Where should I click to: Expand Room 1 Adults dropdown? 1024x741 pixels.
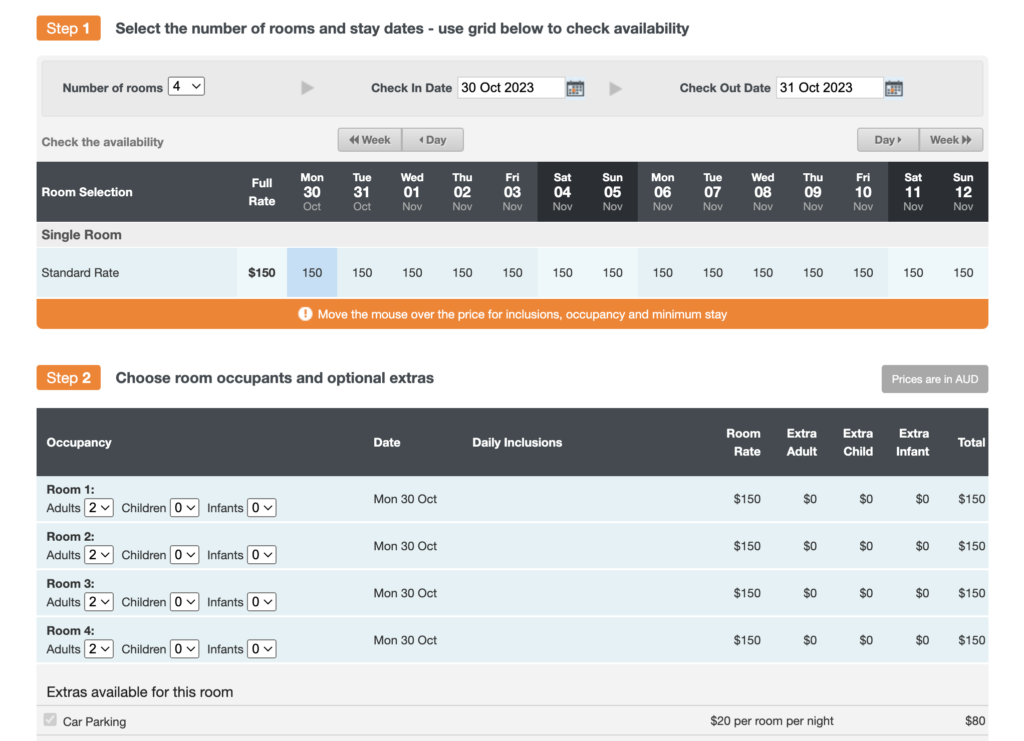tap(99, 508)
